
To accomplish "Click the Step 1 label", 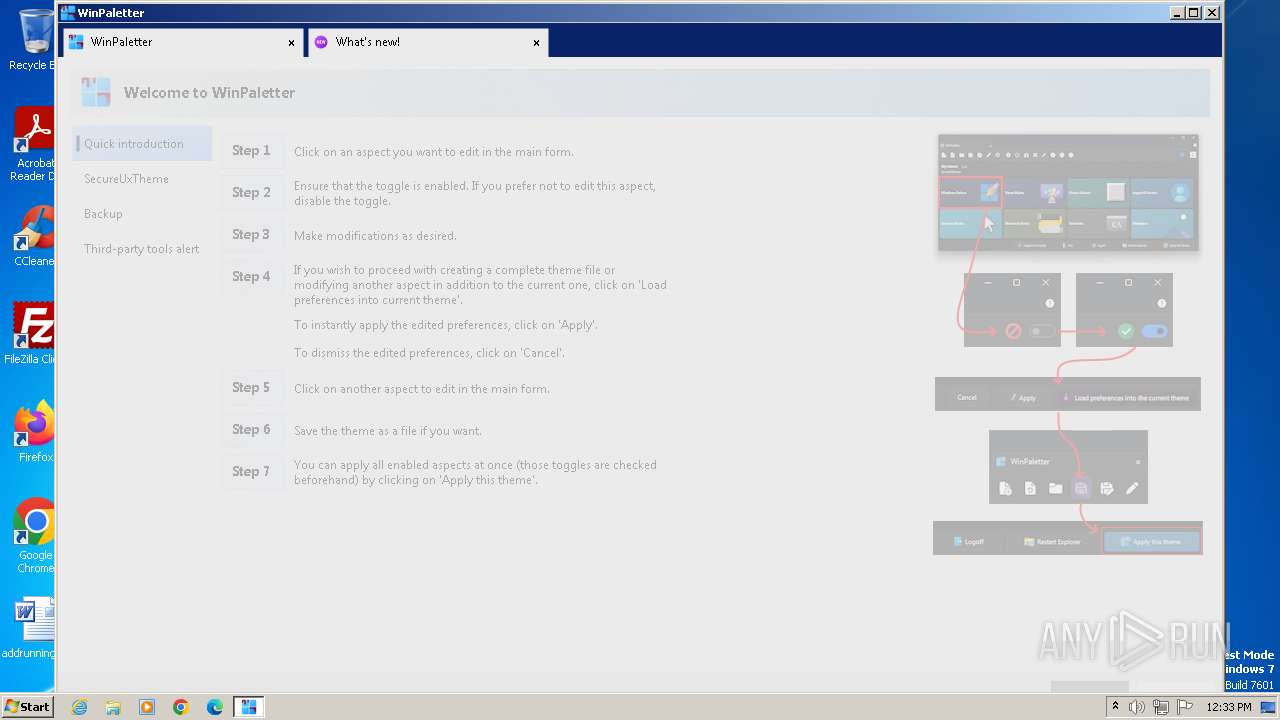I will pyautogui.click(x=251, y=151).
